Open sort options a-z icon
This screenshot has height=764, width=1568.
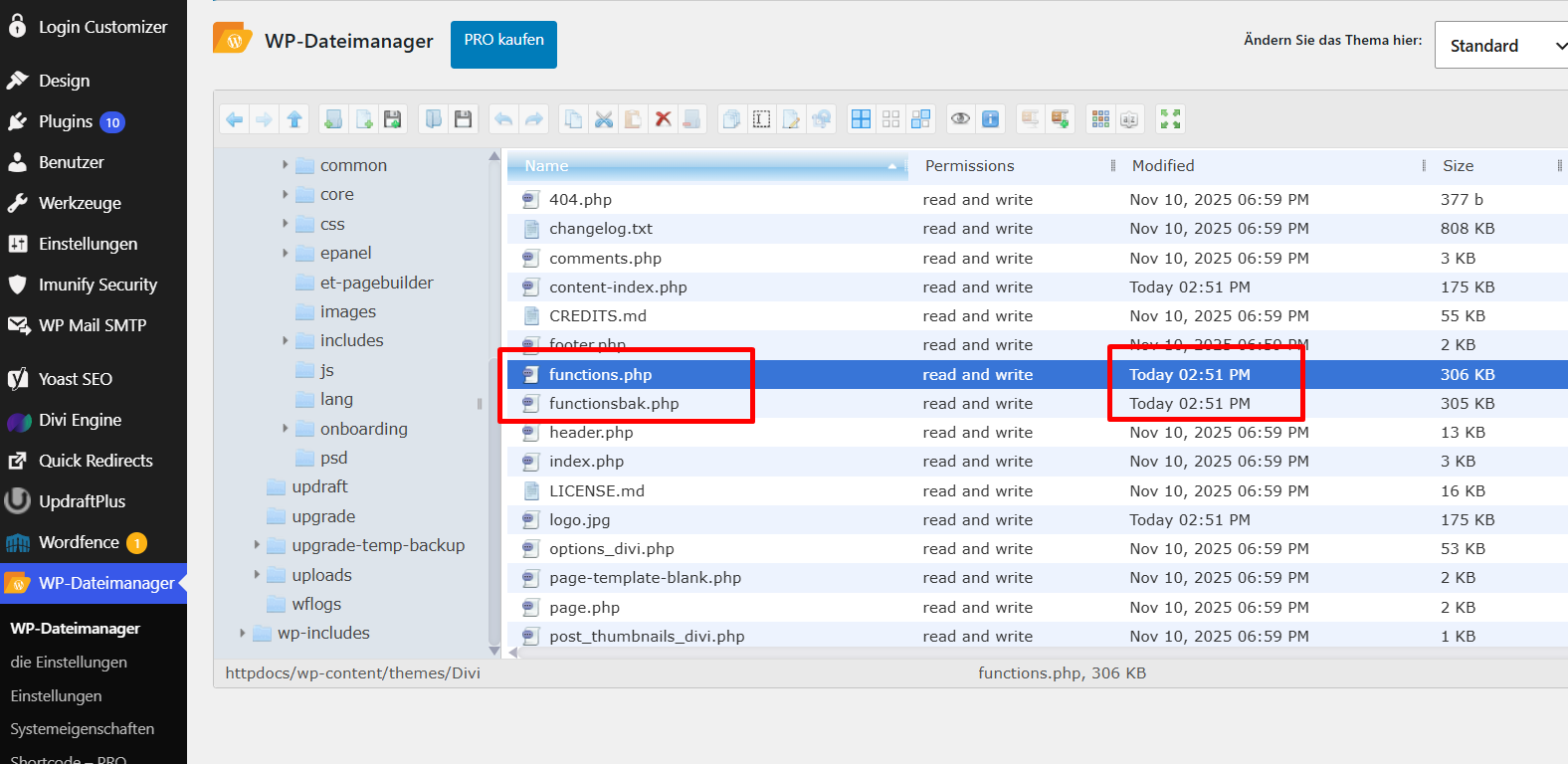1129,119
